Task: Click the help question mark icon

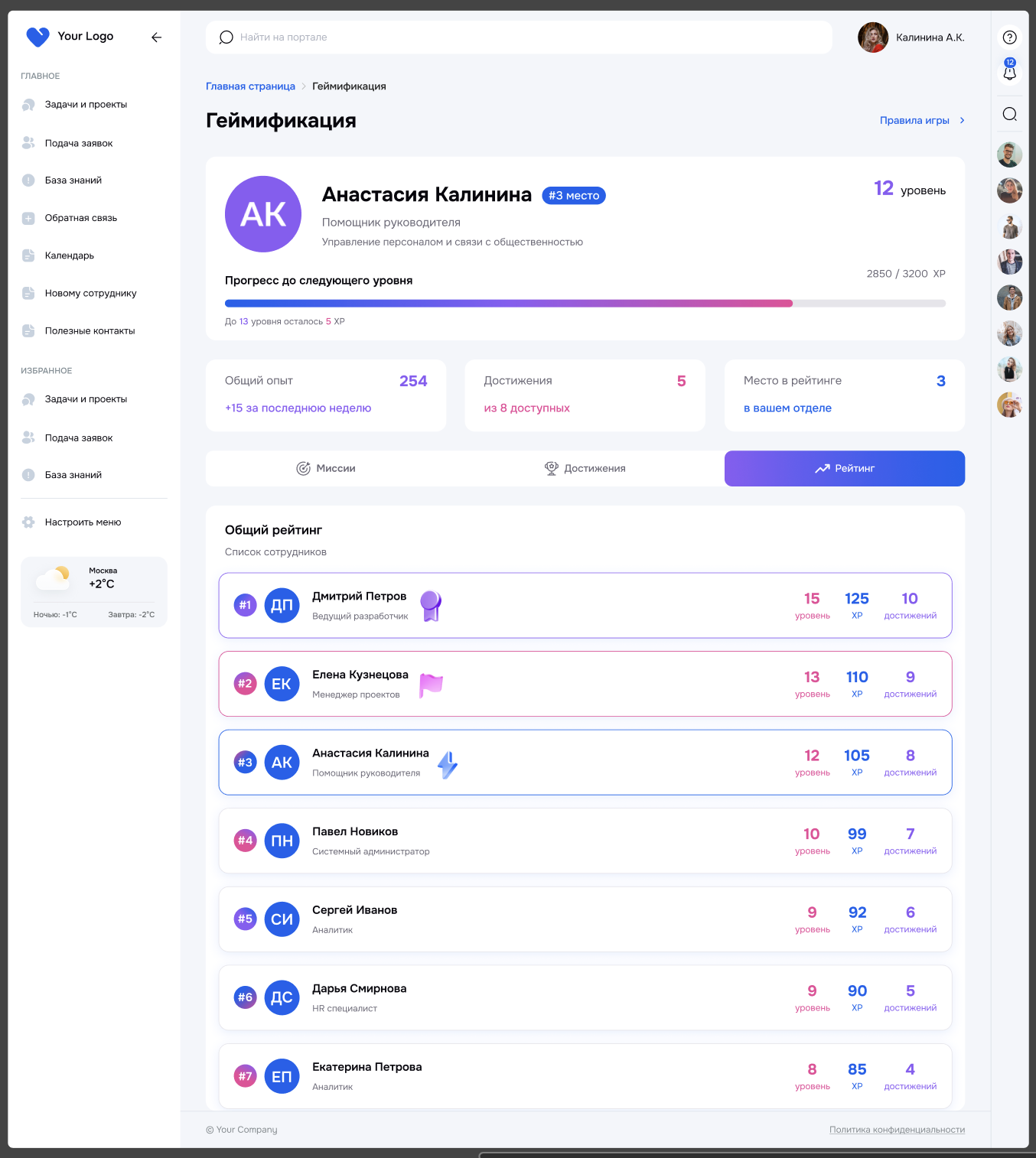Action: 1009,37
